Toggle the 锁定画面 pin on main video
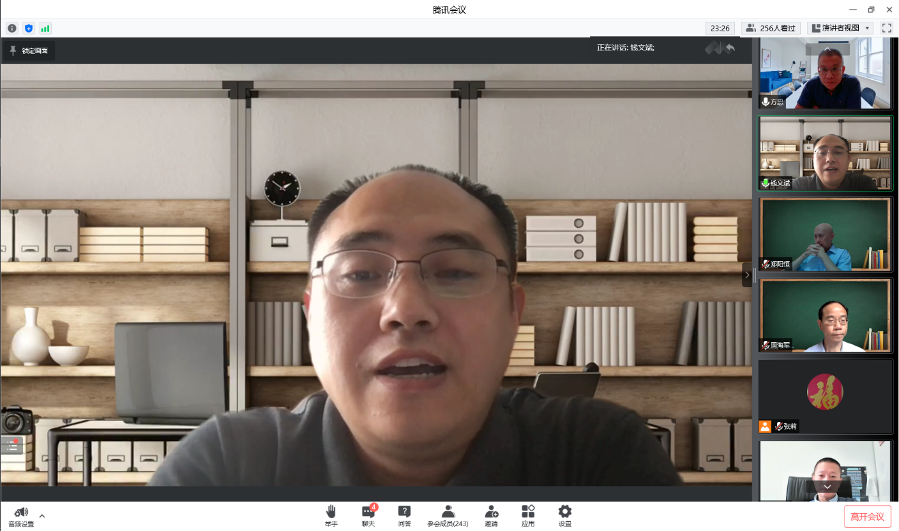The height and width of the screenshot is (531, 899). click(28, 50)
